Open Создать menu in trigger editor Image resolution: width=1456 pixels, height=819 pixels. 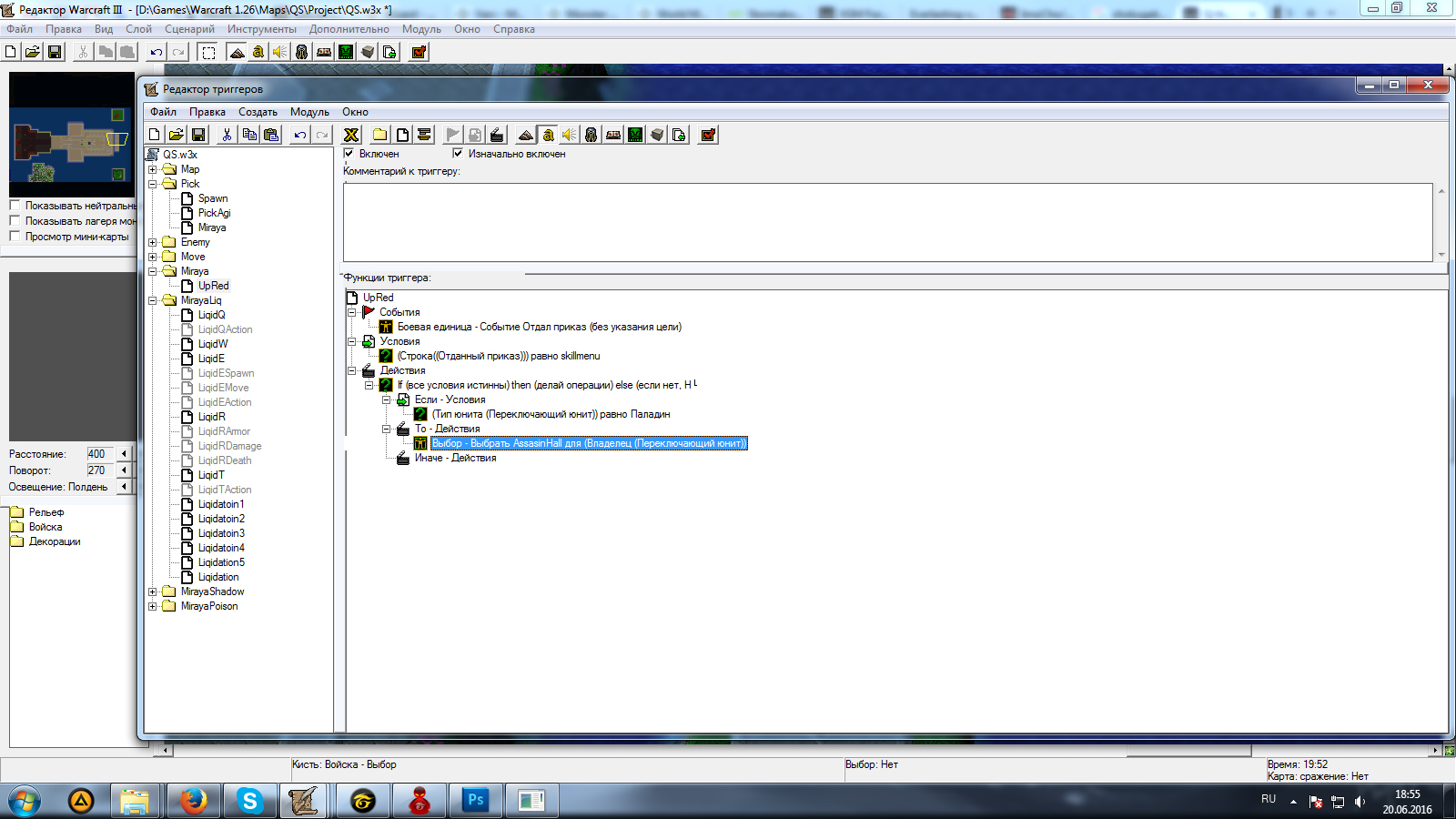[258, 112]
